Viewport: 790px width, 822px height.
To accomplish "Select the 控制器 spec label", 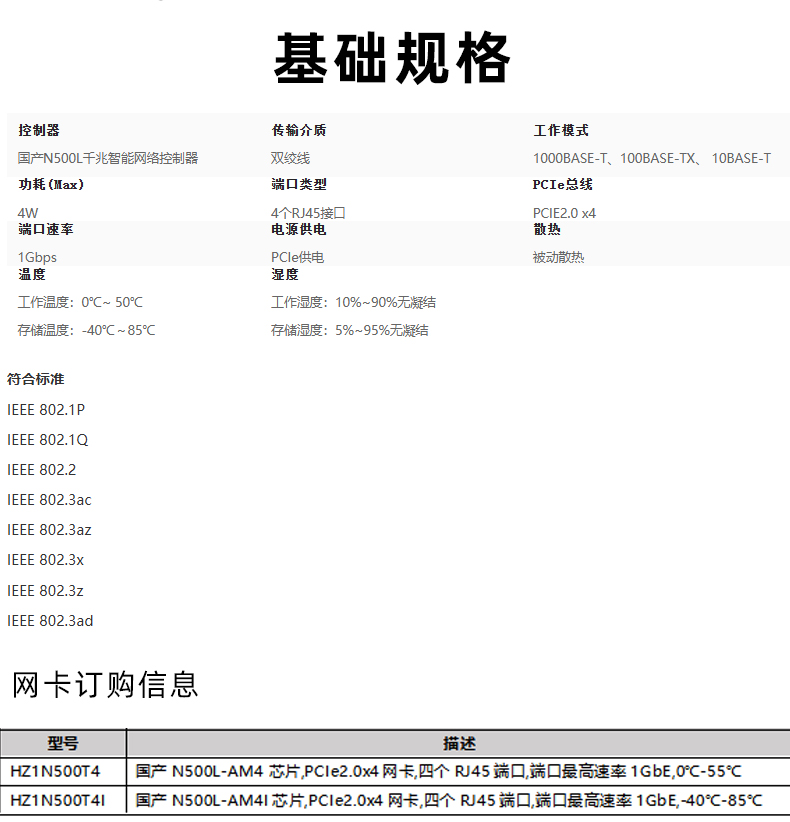I will [39, 130].
